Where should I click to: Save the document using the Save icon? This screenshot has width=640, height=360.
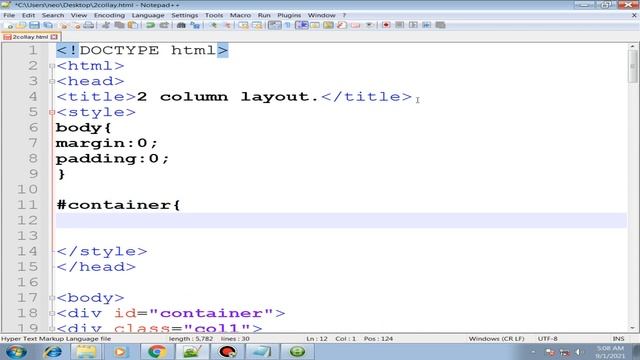(34, 25)
